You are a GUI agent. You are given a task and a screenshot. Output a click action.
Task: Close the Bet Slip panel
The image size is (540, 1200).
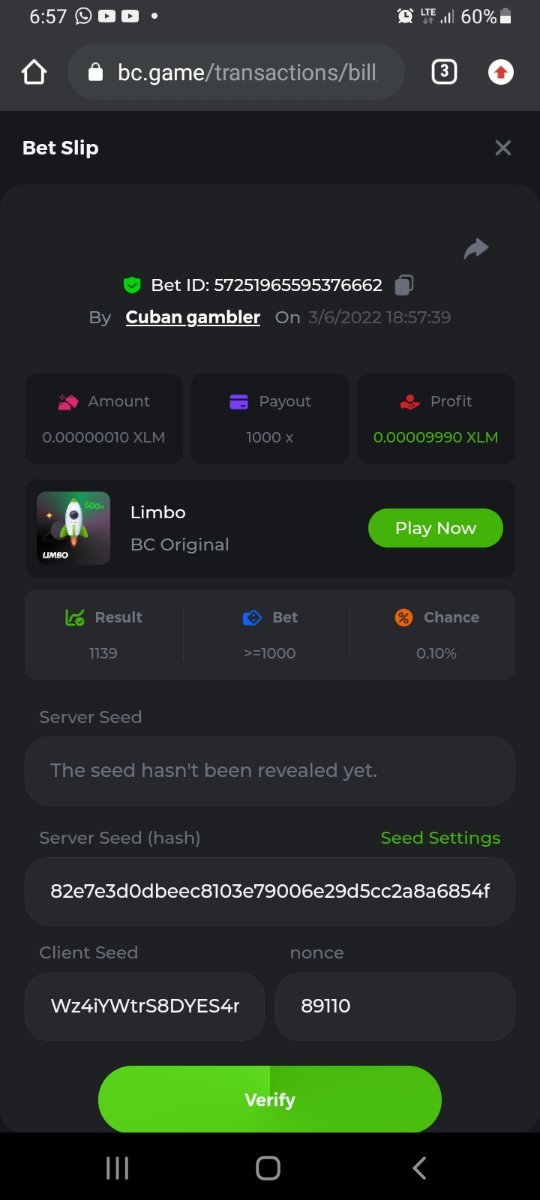point(503,148)
